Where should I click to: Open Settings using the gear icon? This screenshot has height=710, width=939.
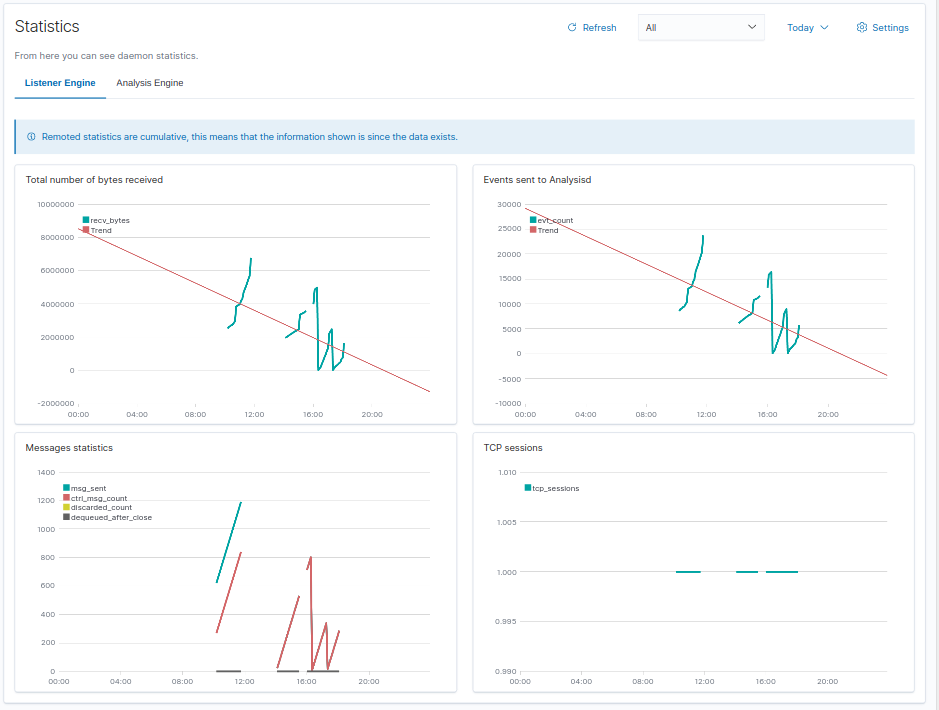(x=860, y=27)
